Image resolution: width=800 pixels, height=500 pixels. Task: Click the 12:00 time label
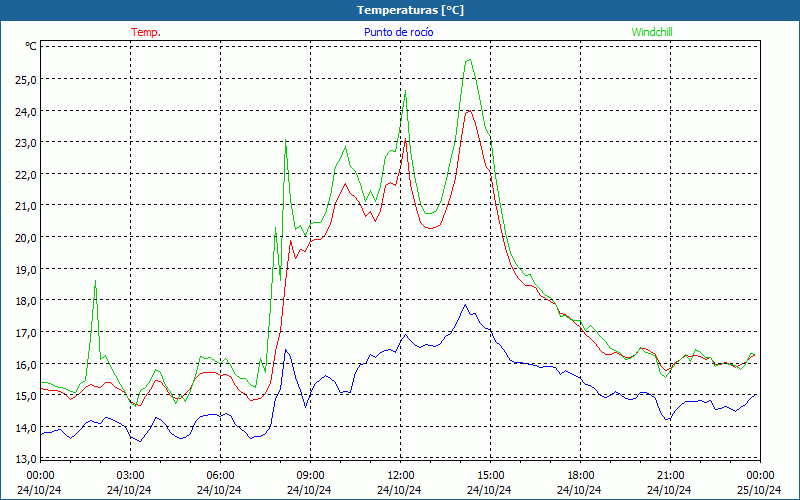(x=401, y=476)
